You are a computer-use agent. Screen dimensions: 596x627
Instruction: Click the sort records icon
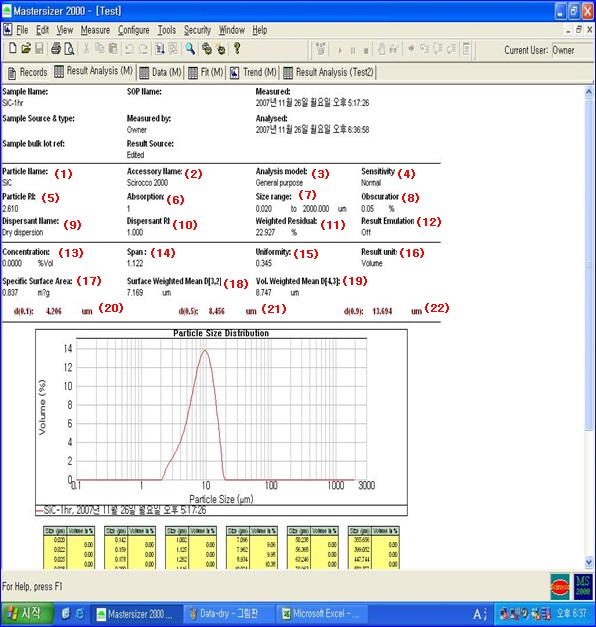point(160,49)
